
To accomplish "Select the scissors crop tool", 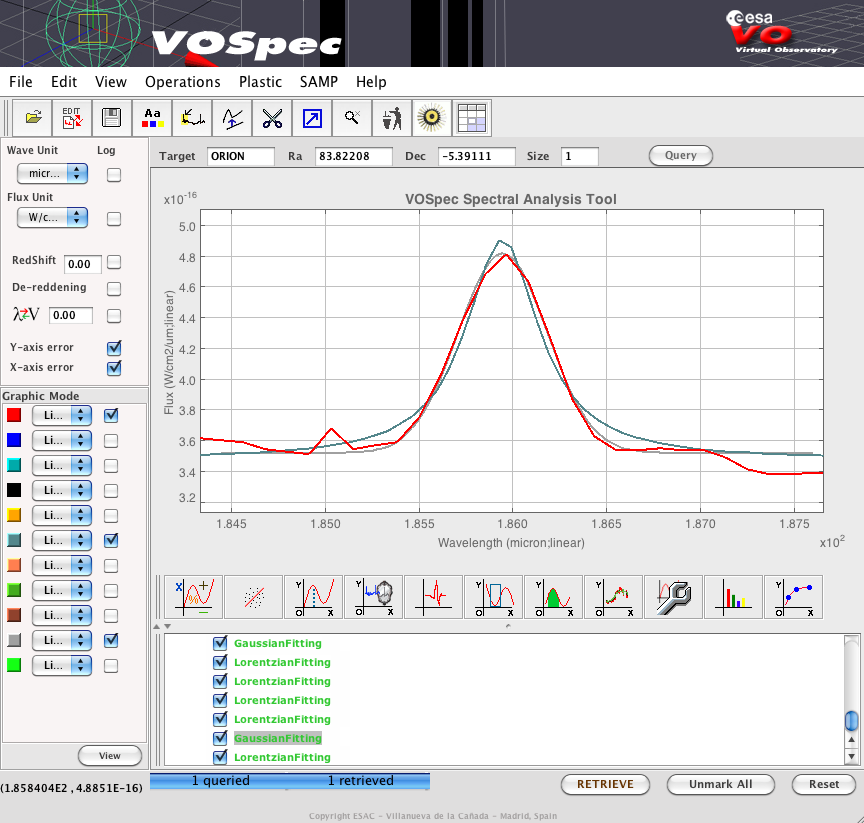I will [272, 118].
